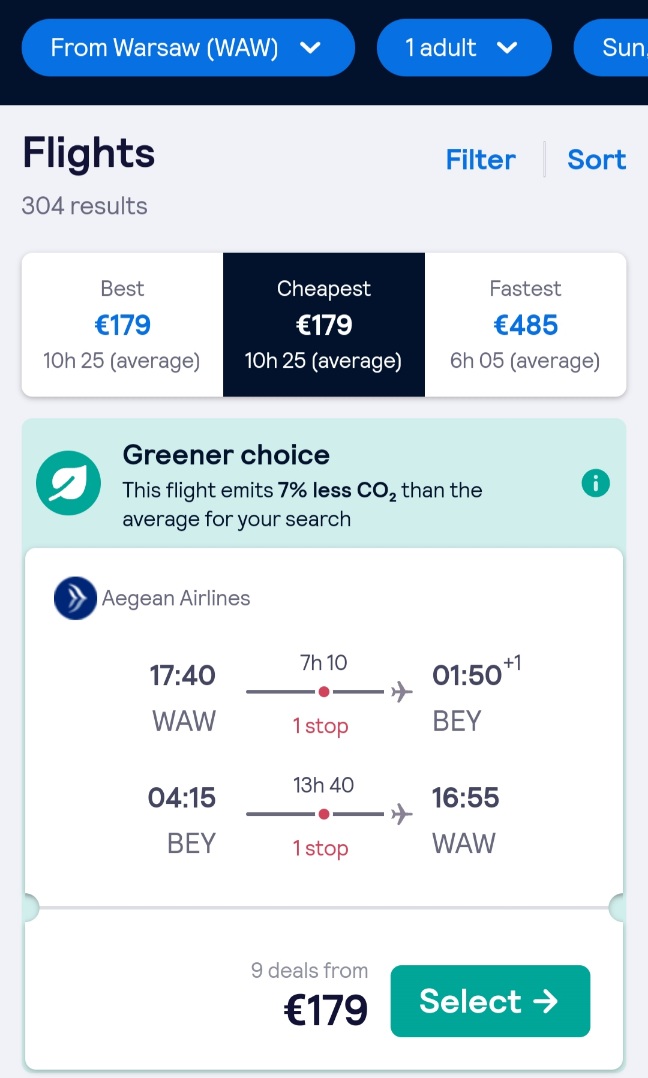This screenshot has height=1078, width=648.
Task: Click the outbound 1 stop label
Action: pyautogui.click(x=320, y=726)
